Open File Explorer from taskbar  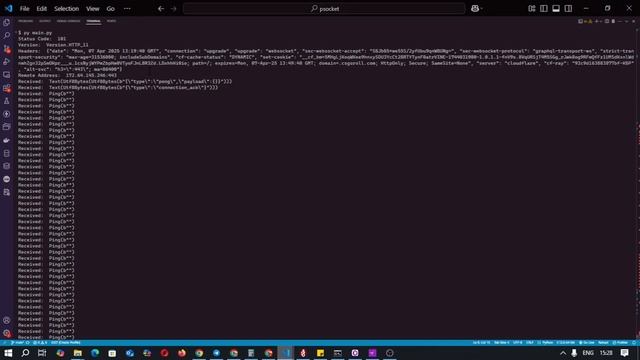pyautogui.click(x=78, y=353)
